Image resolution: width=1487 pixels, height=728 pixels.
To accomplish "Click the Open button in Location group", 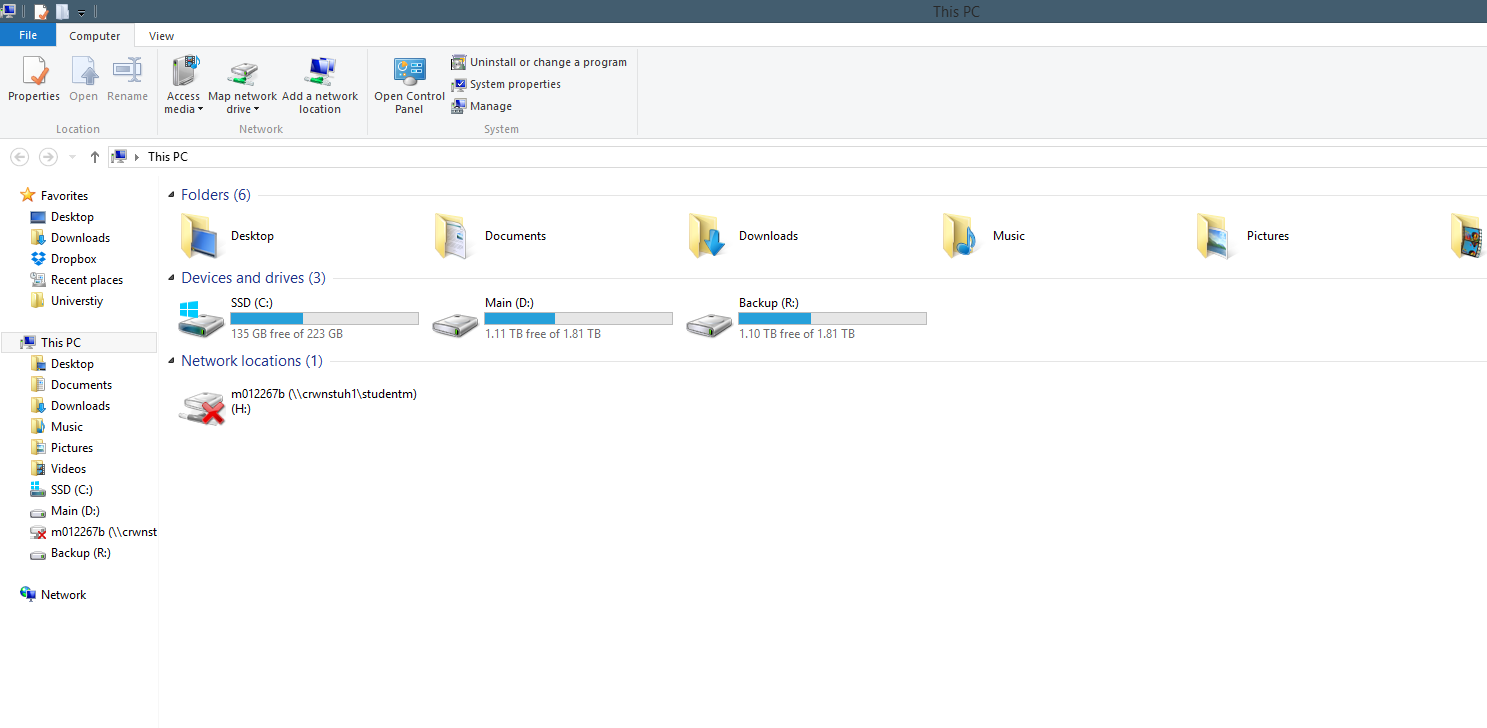I will pyautogui.click(x=84, y=79).
